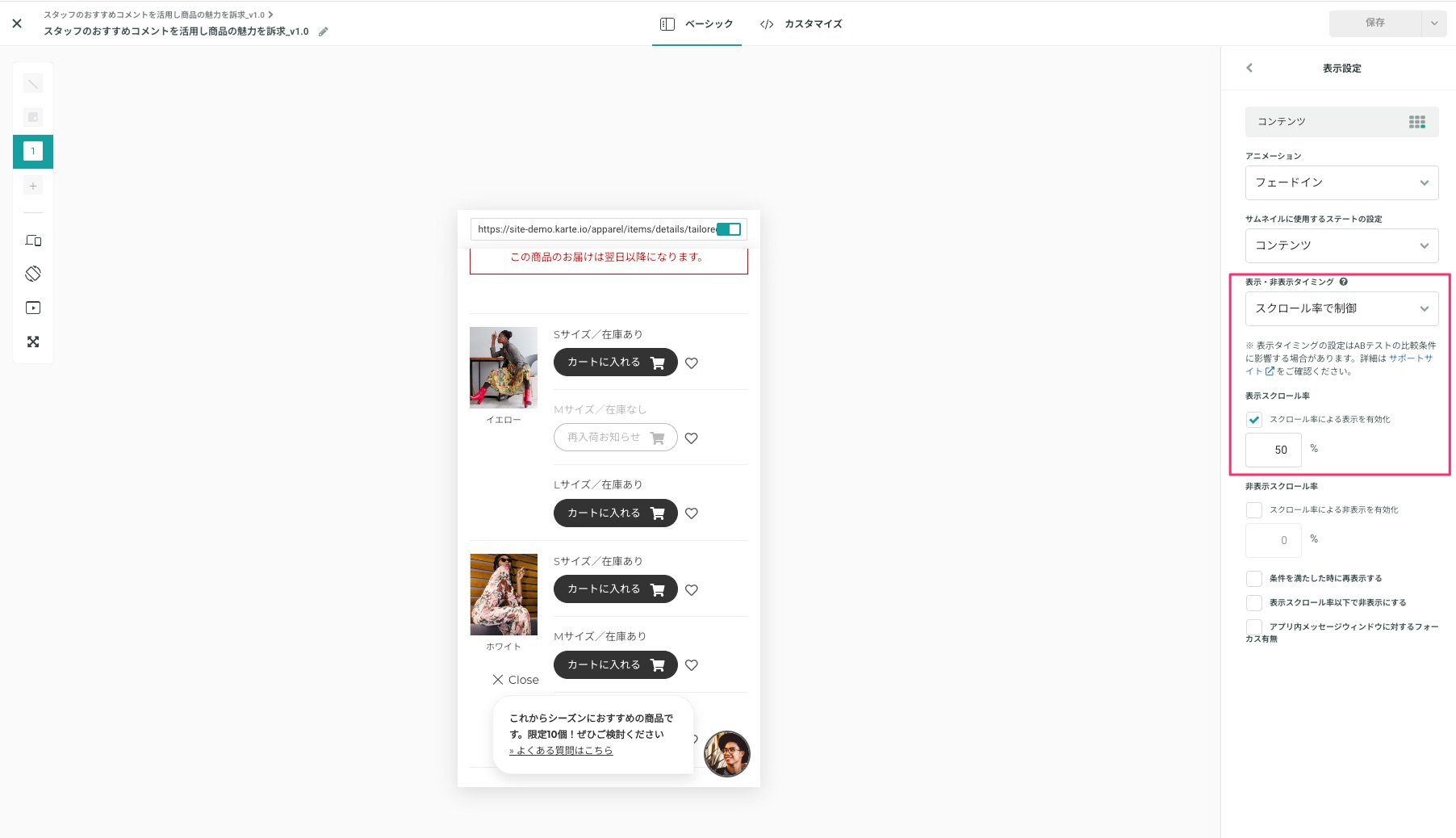Viewport: 1456px width, 838px height.
Task: Click the ホワイト product thumbnail
Action: (504, 594)
